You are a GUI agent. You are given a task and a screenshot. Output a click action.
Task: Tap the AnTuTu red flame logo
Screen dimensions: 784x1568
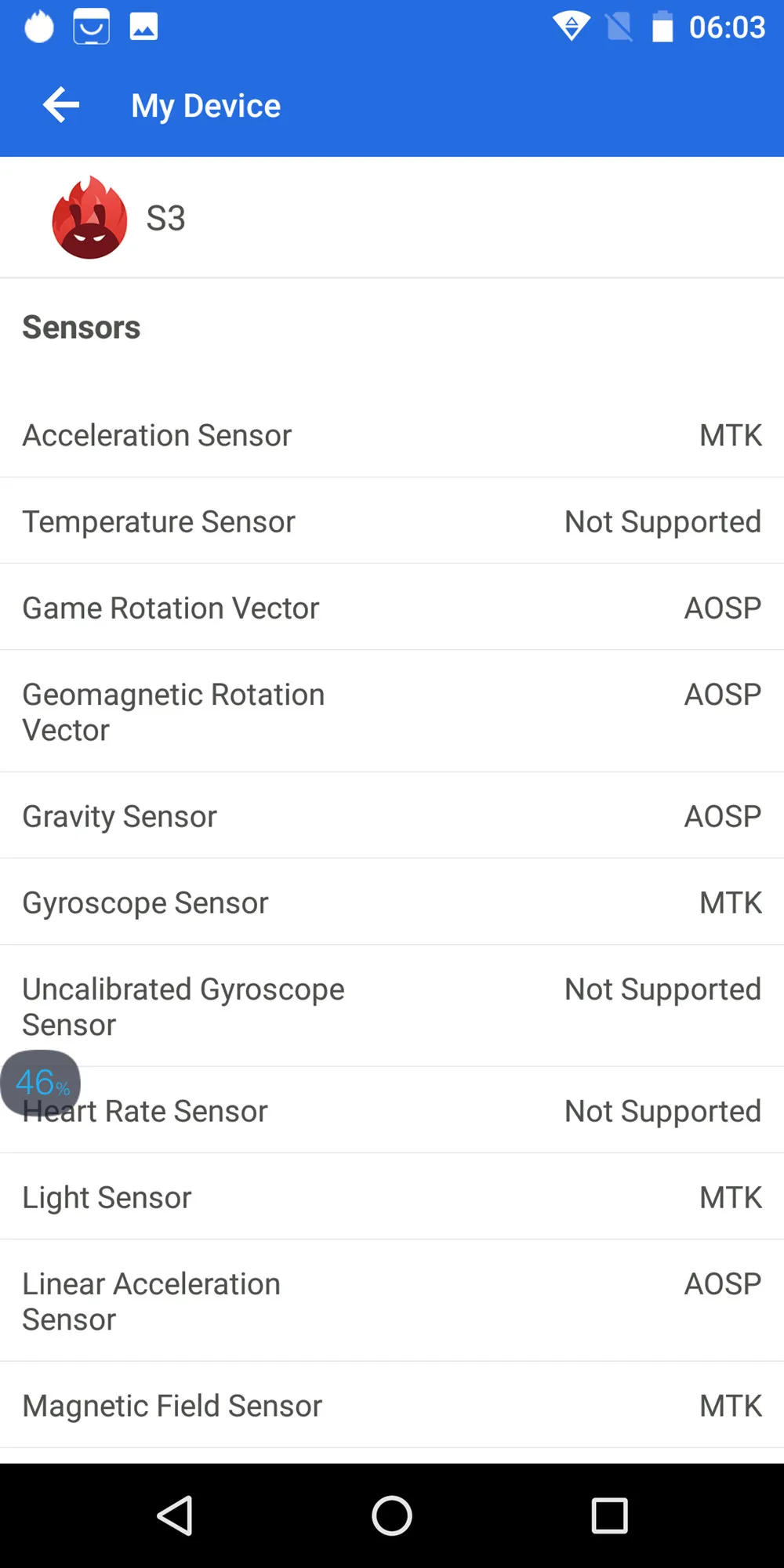pyautogui.click(x=89, y=217)
